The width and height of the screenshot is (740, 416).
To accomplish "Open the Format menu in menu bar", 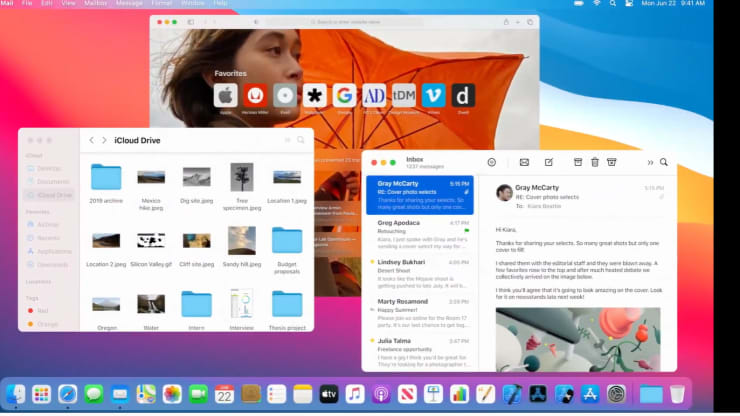I will [162, 4].
